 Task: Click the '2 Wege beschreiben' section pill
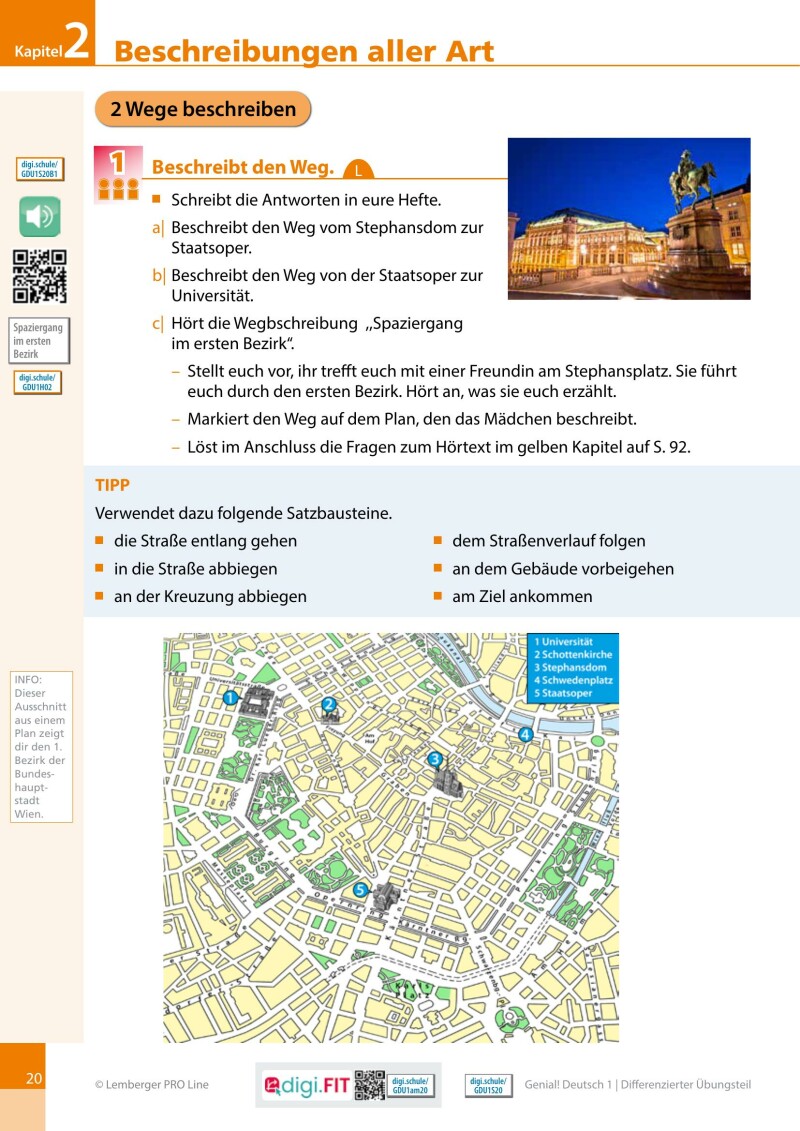[x=203, y=109]
